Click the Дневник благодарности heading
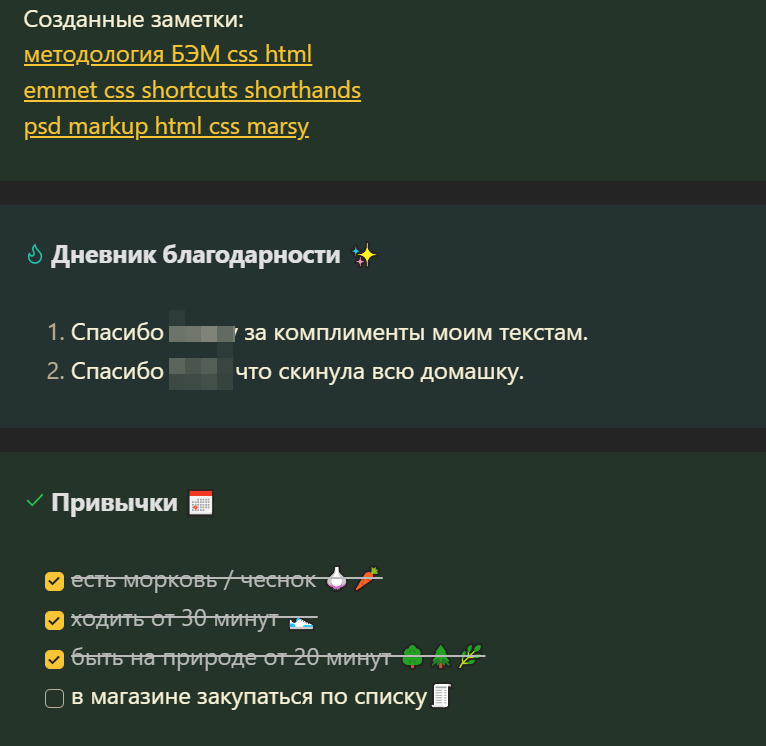766x746 pixels. 196,255
